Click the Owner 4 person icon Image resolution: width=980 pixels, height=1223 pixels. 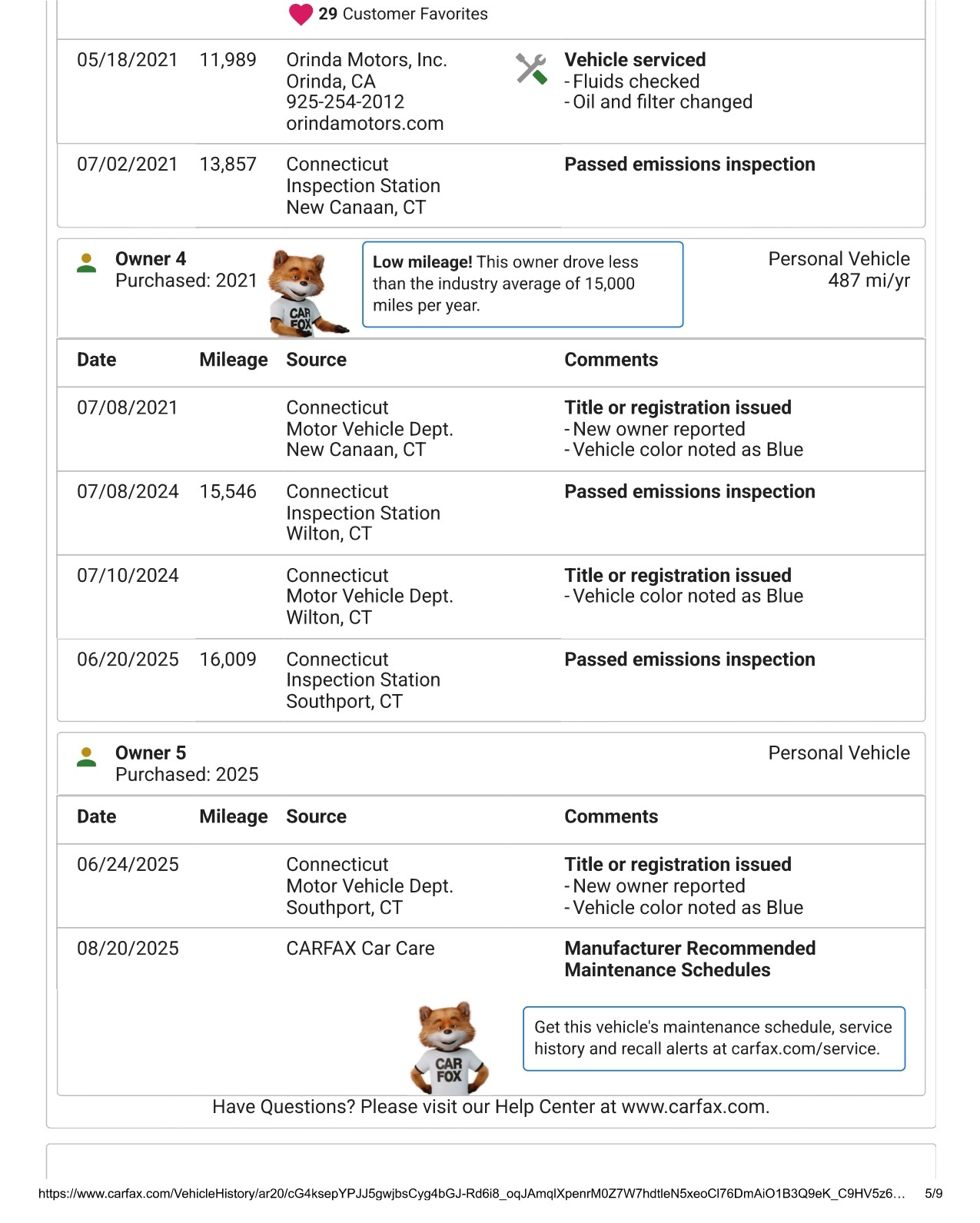click(x=87, y=264)
